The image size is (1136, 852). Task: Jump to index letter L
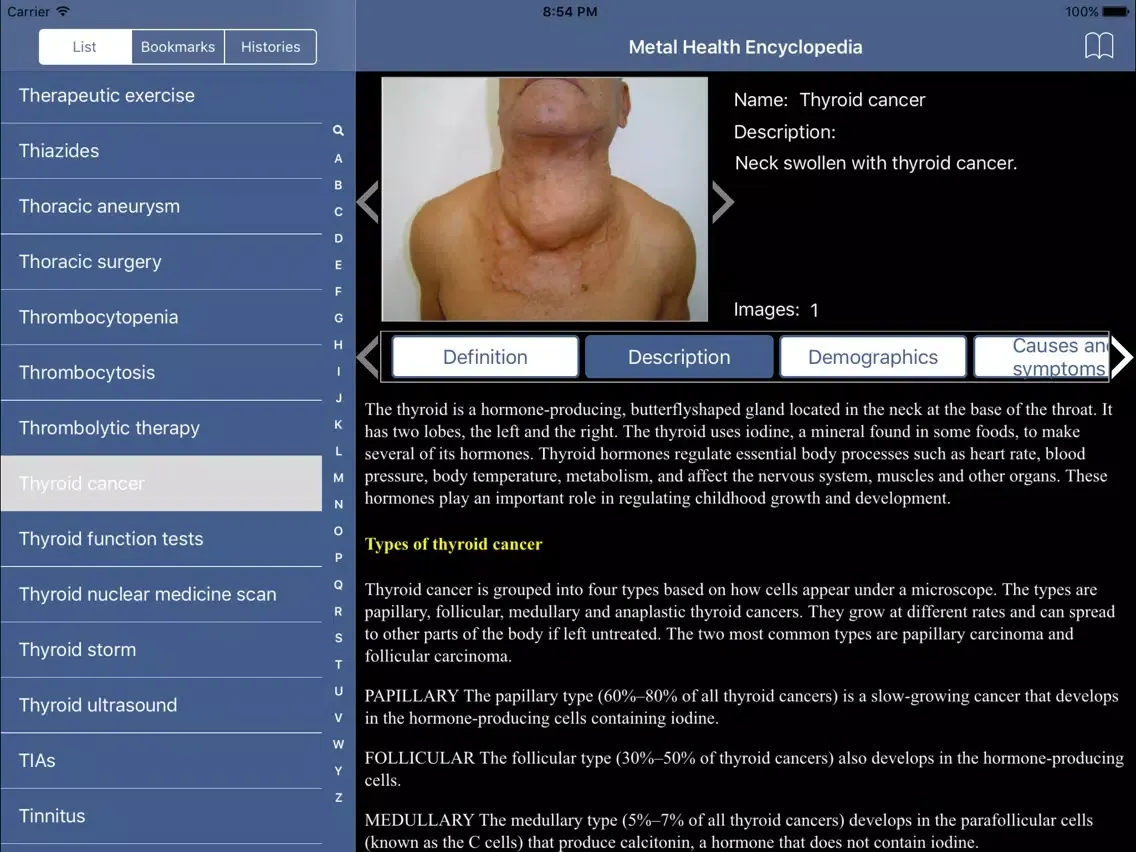tap(338, 451)
